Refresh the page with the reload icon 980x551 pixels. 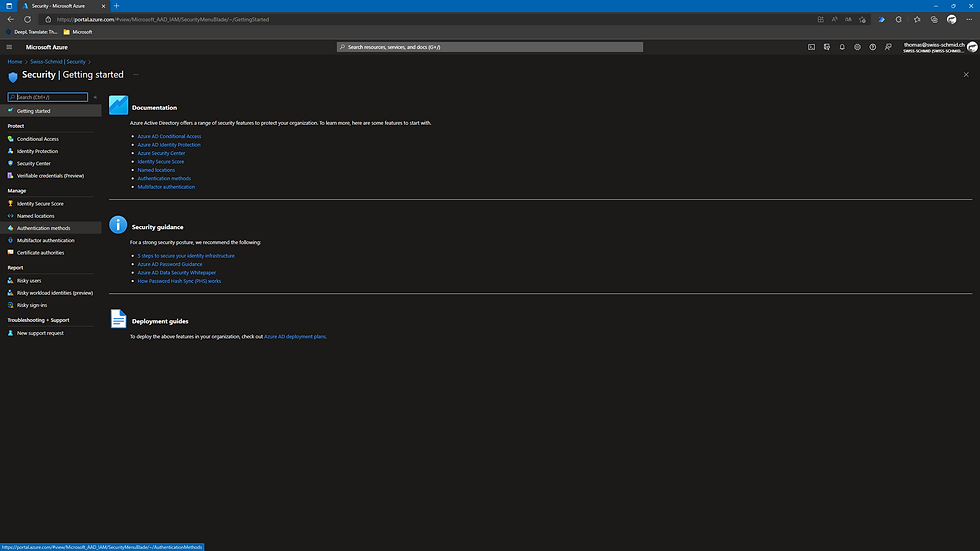point(28,19)
